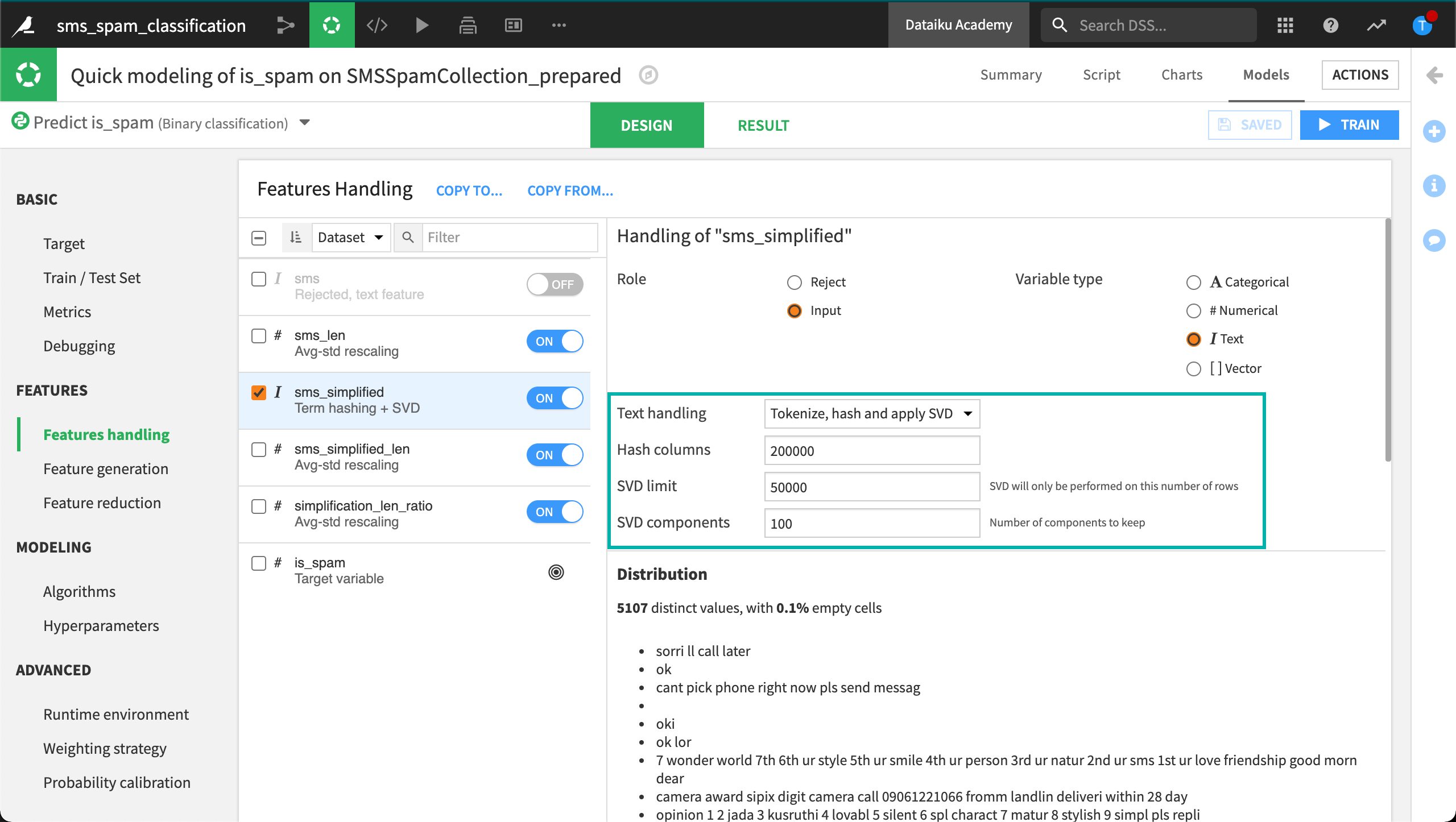Select the Categorical variable type

(x=1194, y=282)
